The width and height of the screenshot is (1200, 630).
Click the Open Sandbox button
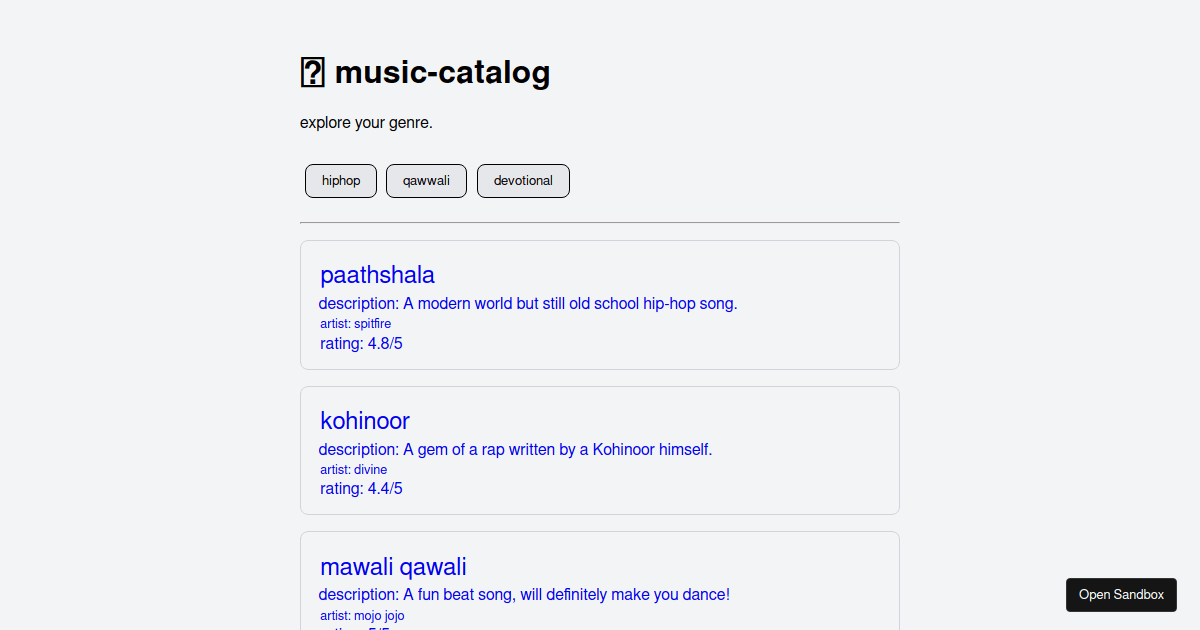[1121, 594]
